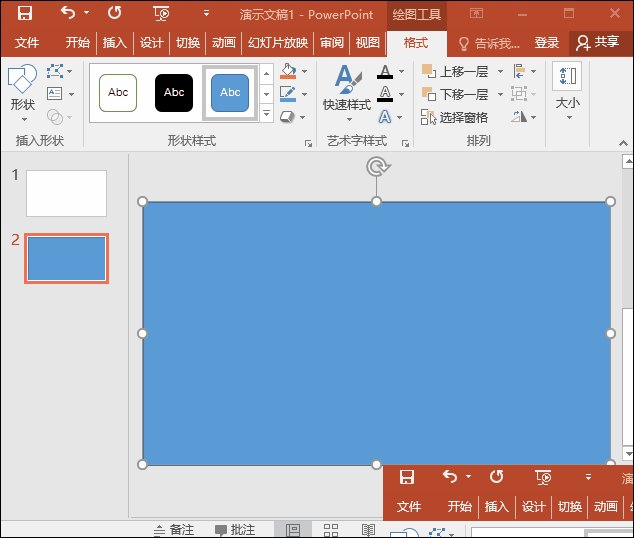This screenshot has height=538, width=634.
Task: Select slide 1 thumbnail in the panel
Action: coord(66,193)
